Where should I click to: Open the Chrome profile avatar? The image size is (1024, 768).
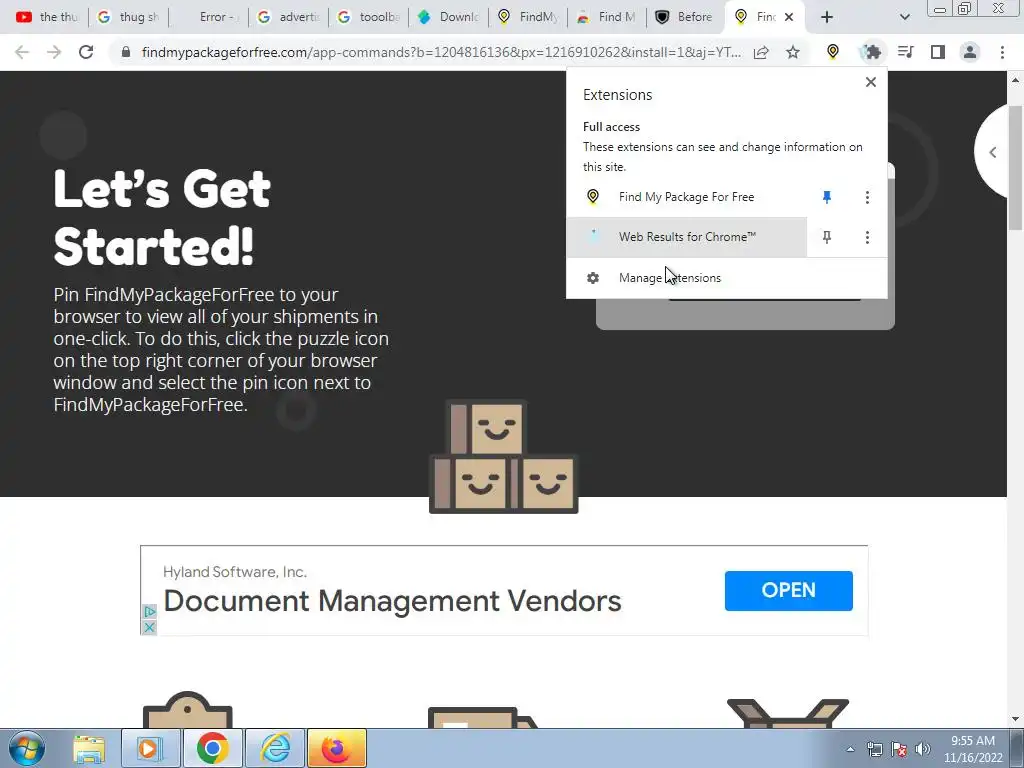coord(970,52)
